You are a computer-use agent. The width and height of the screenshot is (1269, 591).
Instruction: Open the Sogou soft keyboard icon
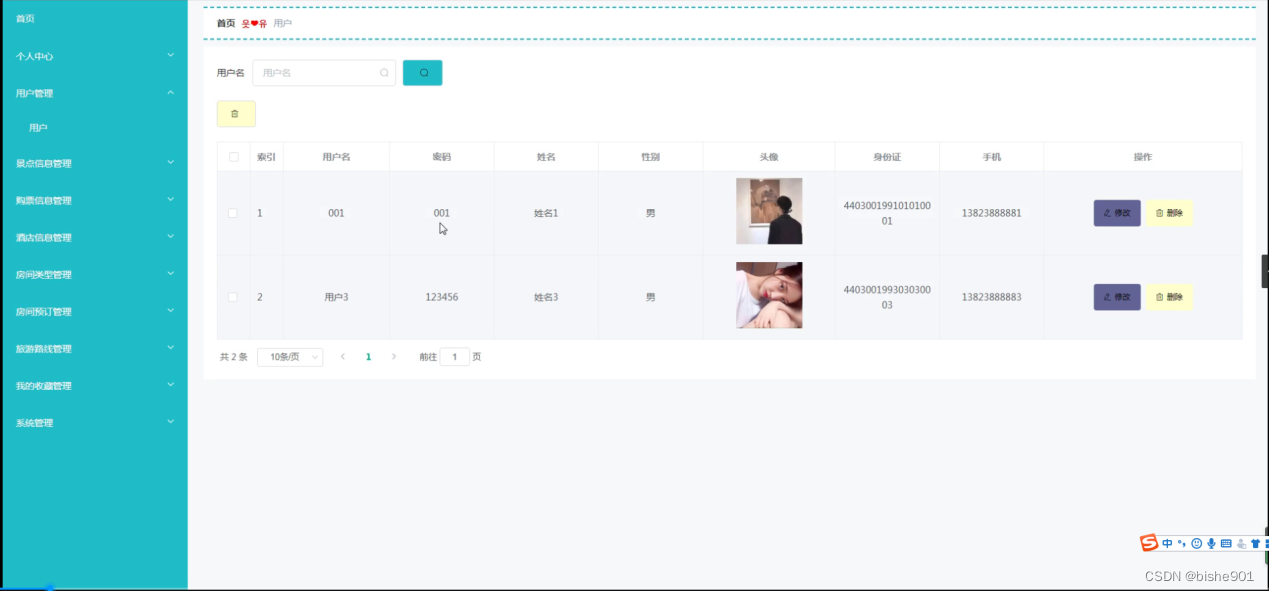pos(1226,543)
